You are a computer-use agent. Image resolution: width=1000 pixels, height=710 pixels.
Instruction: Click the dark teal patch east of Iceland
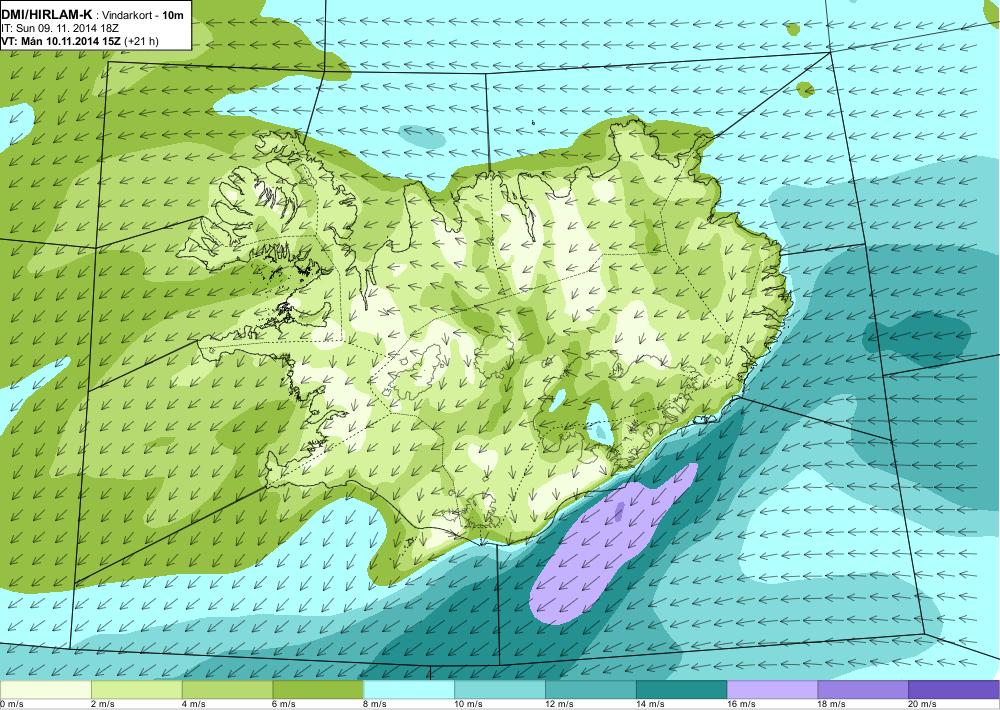916,337
